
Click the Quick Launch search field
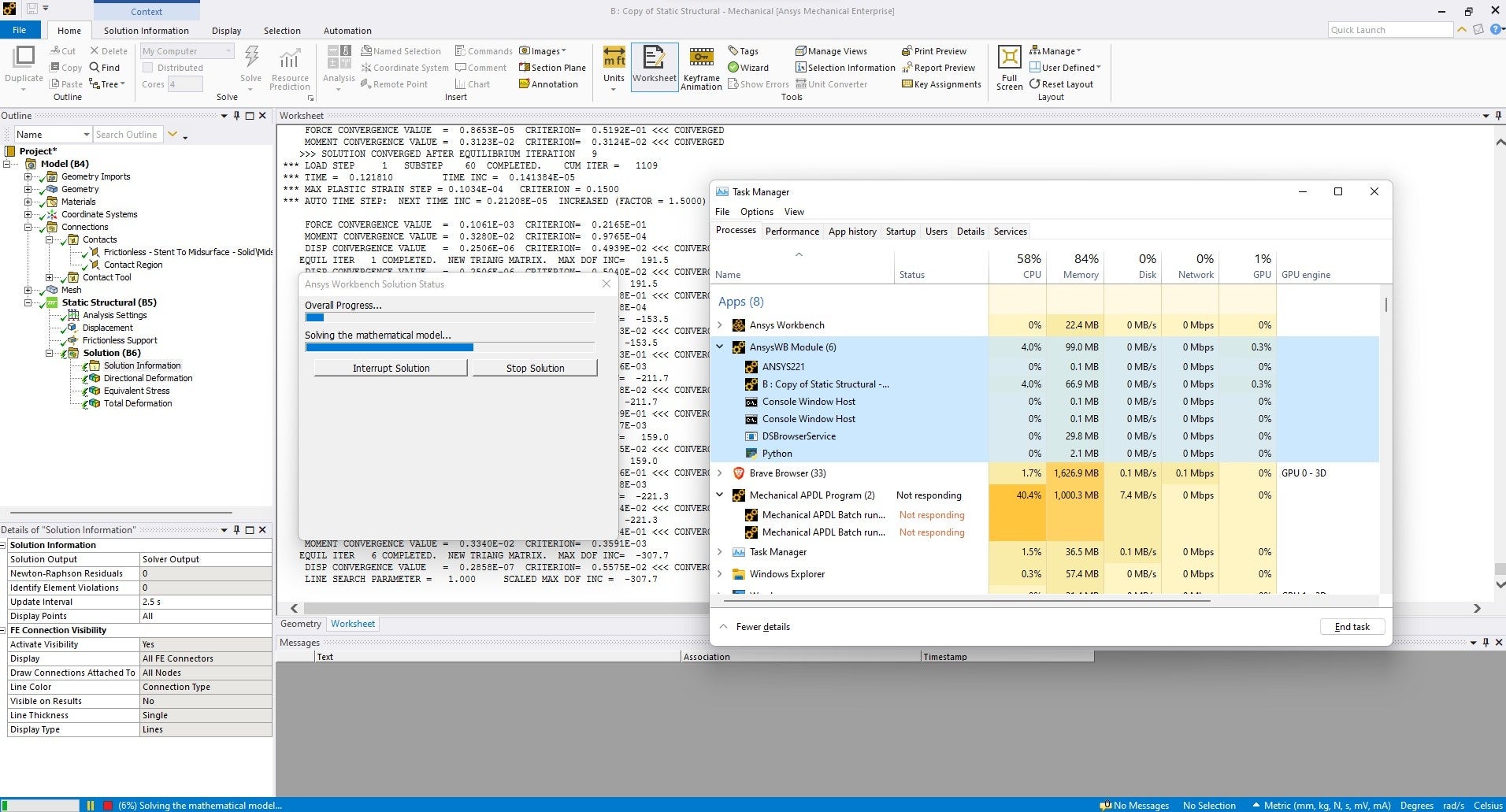(1389, 30)
